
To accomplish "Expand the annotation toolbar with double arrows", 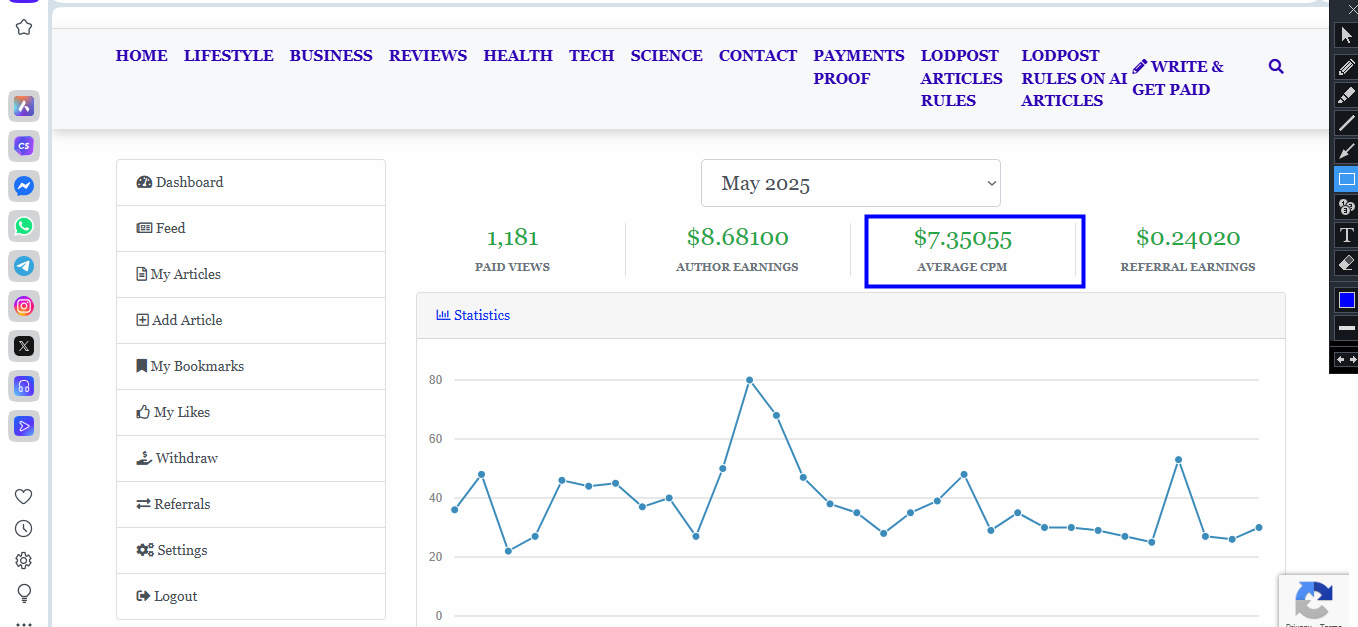I will [1346, 359].
